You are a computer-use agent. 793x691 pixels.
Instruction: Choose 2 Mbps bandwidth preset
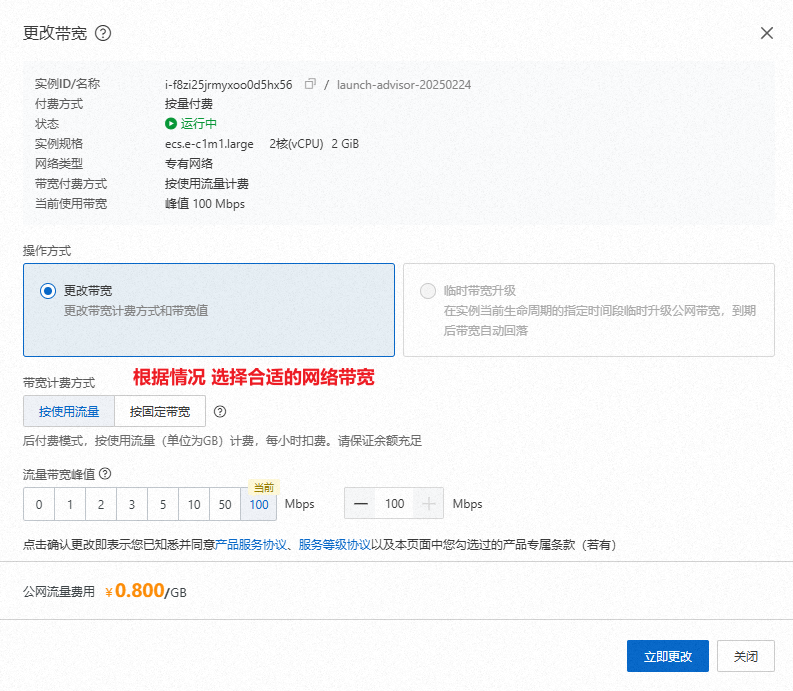pos(101,504)
